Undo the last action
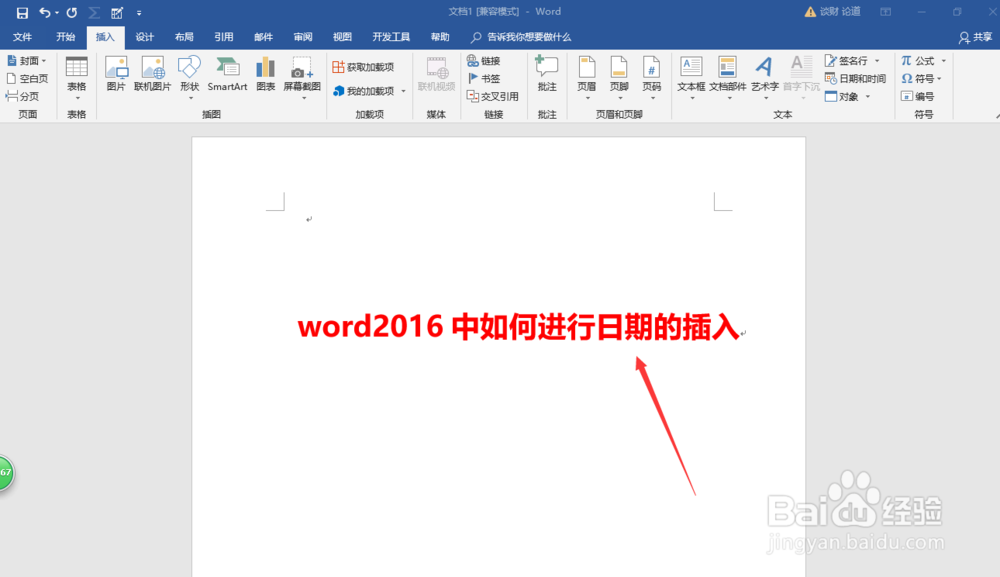 pos(44,12)
